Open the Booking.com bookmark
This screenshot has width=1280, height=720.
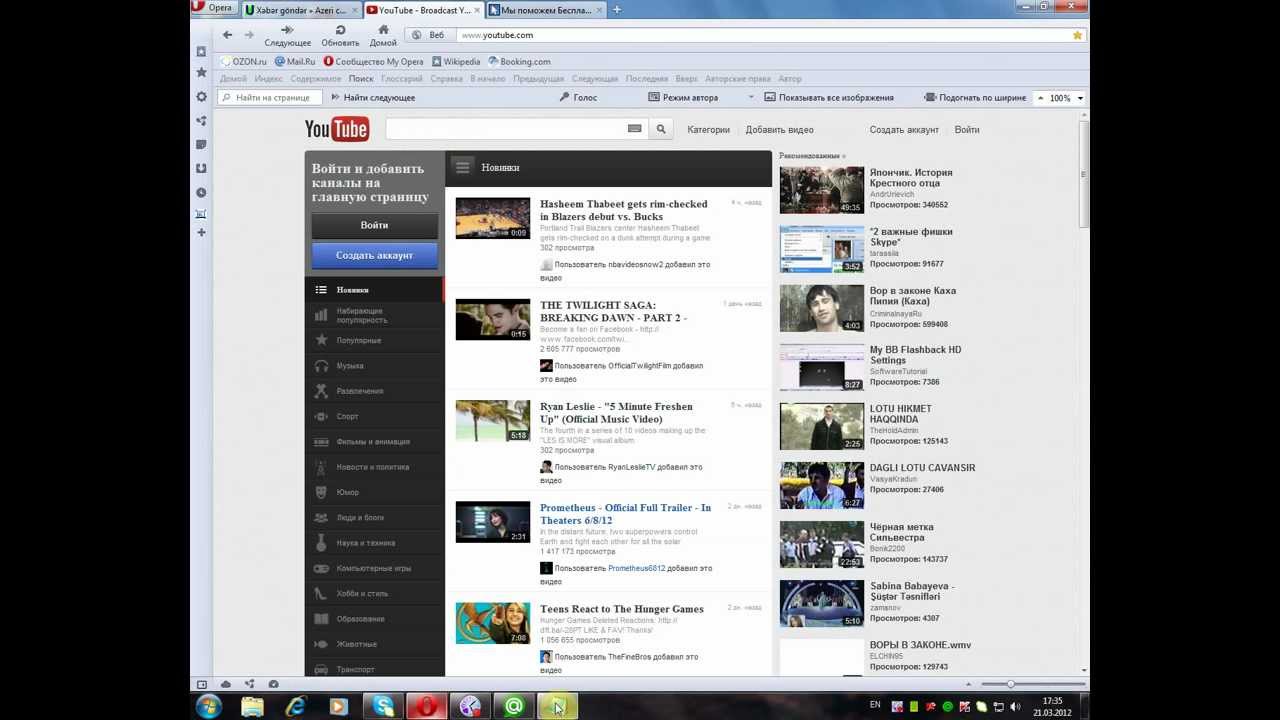point(519,61)
